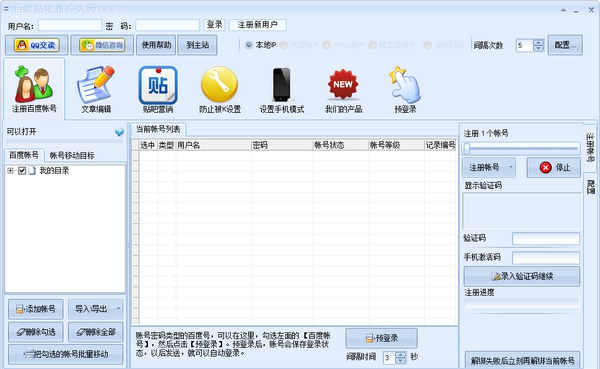600x369 pixels.
Task: Focus the 手机激活码 input field
Action: coord(546,257)
